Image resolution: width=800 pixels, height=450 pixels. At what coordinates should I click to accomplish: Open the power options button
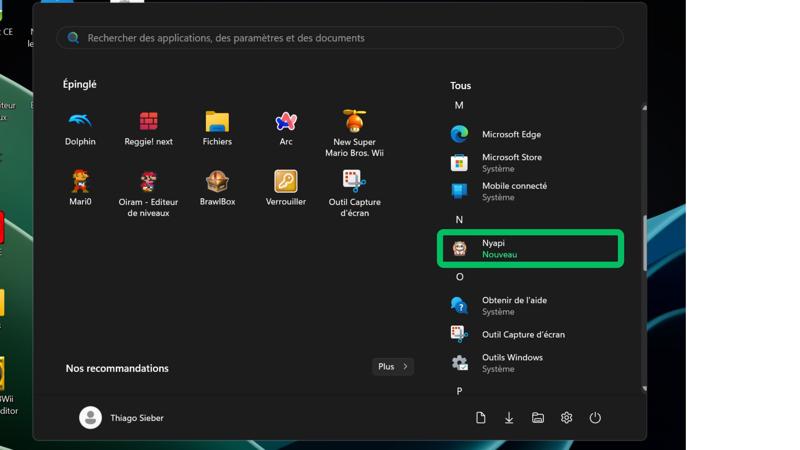click(595, 418)
